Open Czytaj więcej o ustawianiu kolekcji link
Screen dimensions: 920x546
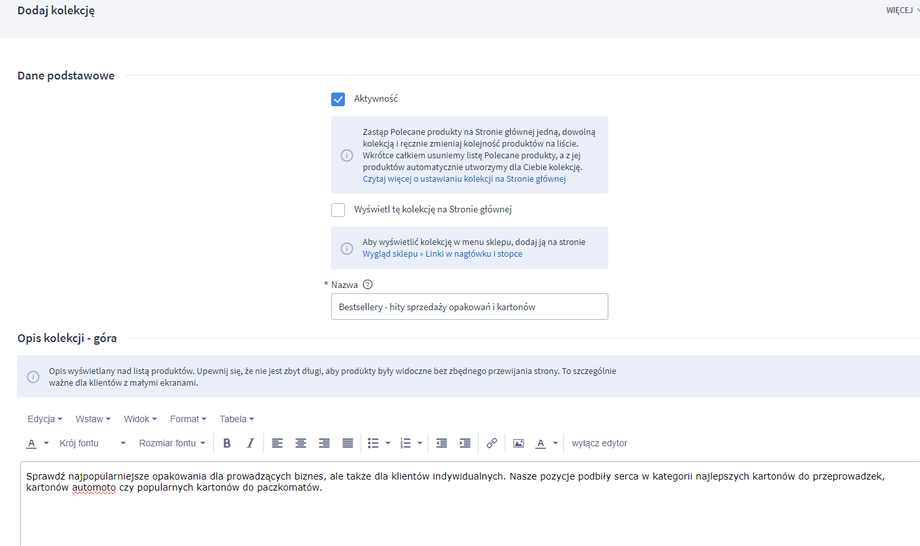coord(464,179)
